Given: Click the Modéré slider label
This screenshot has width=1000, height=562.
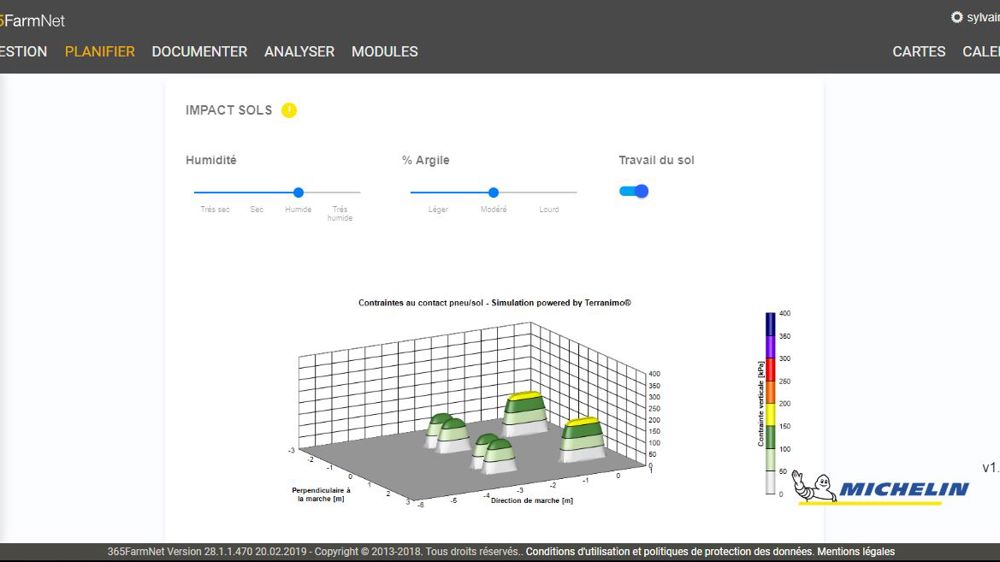Looking at the screenshot, I should tap(494, 209).
